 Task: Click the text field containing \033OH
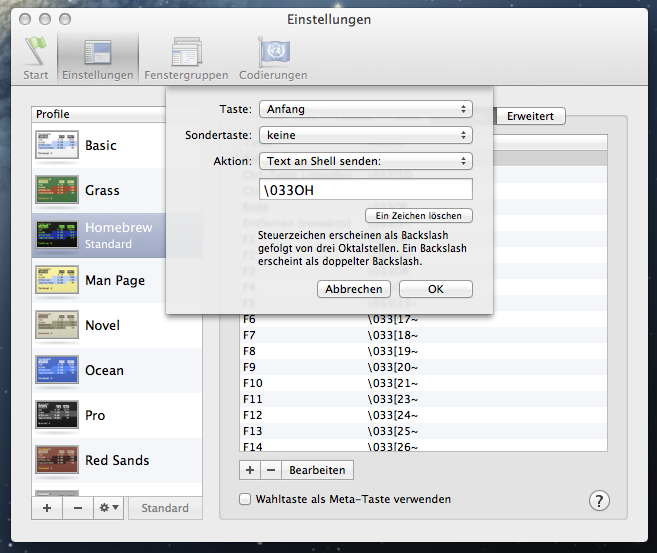(x=366, y=190)
